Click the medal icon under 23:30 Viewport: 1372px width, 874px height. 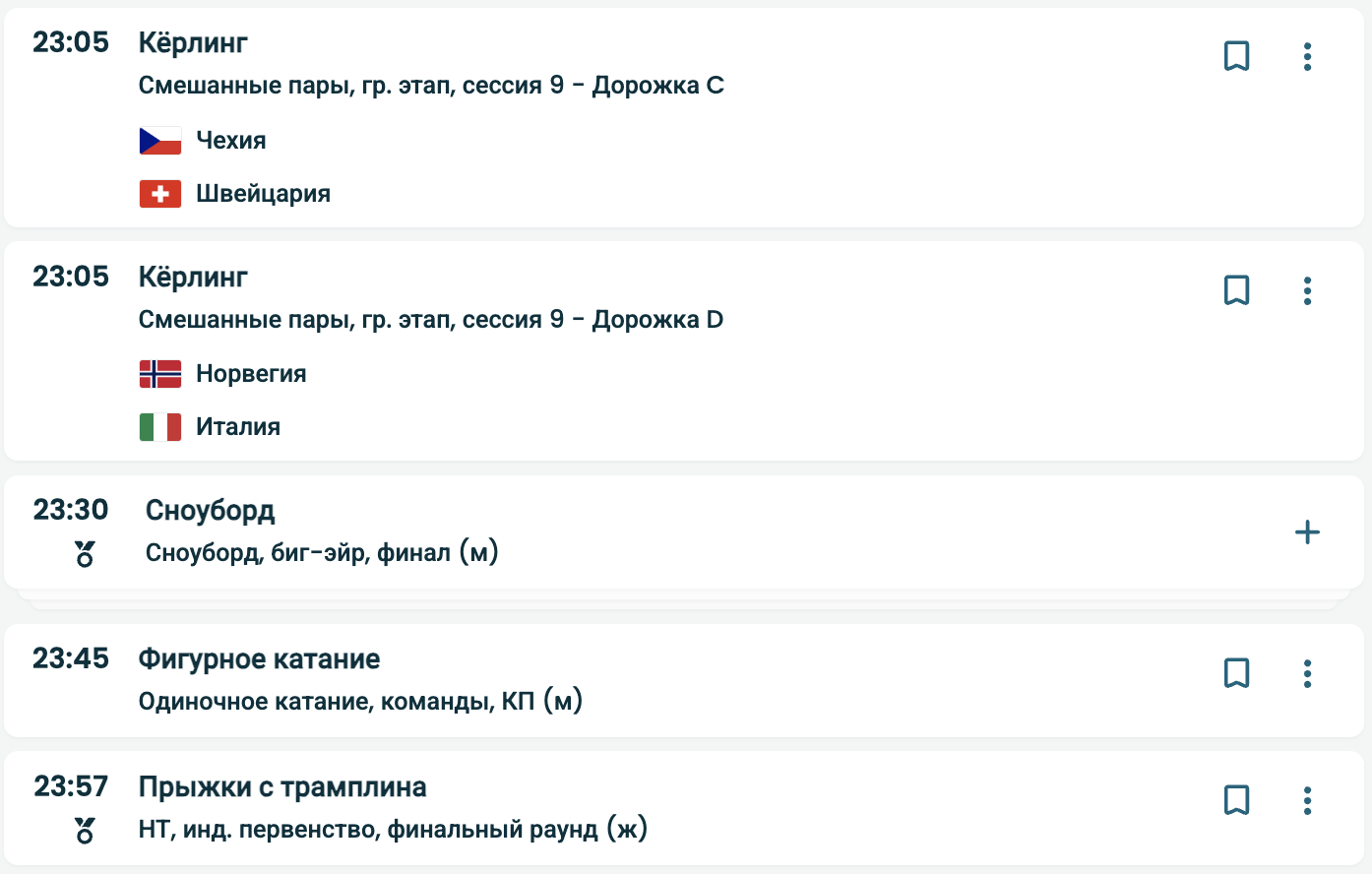pyautogui.click(x=85, y=554)
